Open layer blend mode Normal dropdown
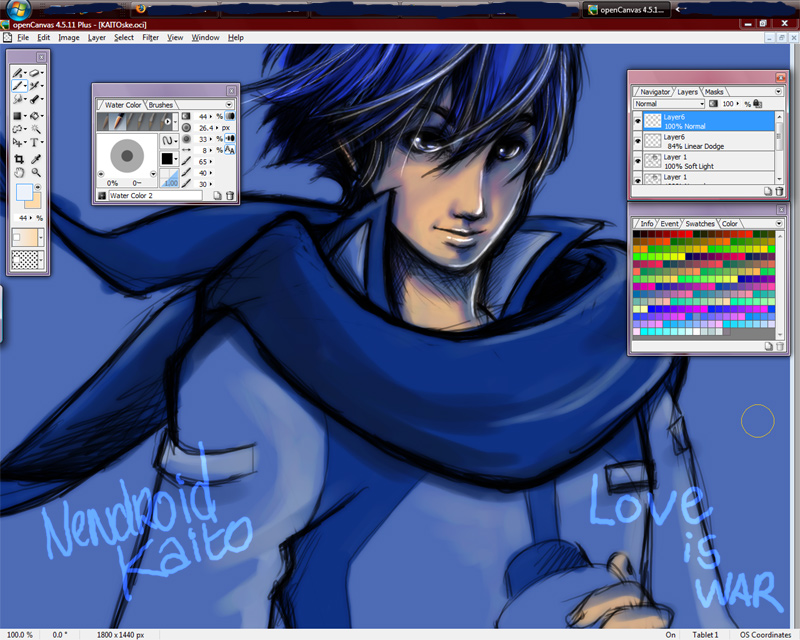The image size is (800, 640). (669, 104)
